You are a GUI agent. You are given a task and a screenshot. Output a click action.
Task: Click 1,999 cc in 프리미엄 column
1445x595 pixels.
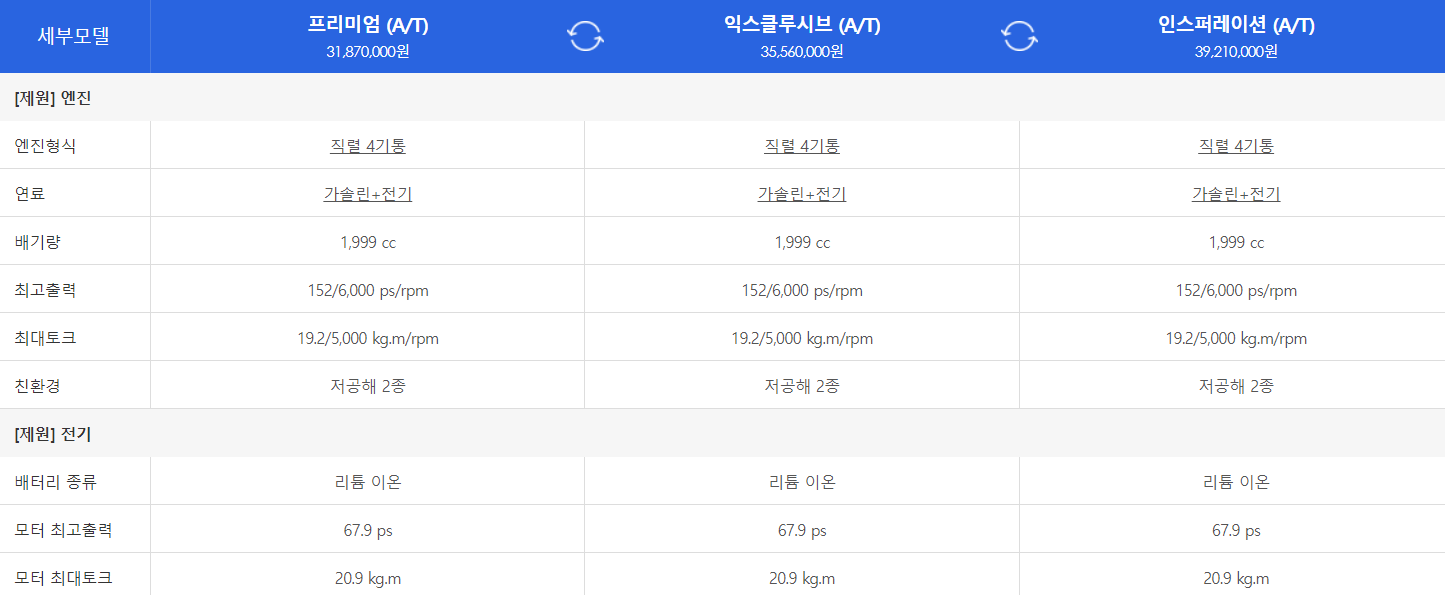[368, 242]
